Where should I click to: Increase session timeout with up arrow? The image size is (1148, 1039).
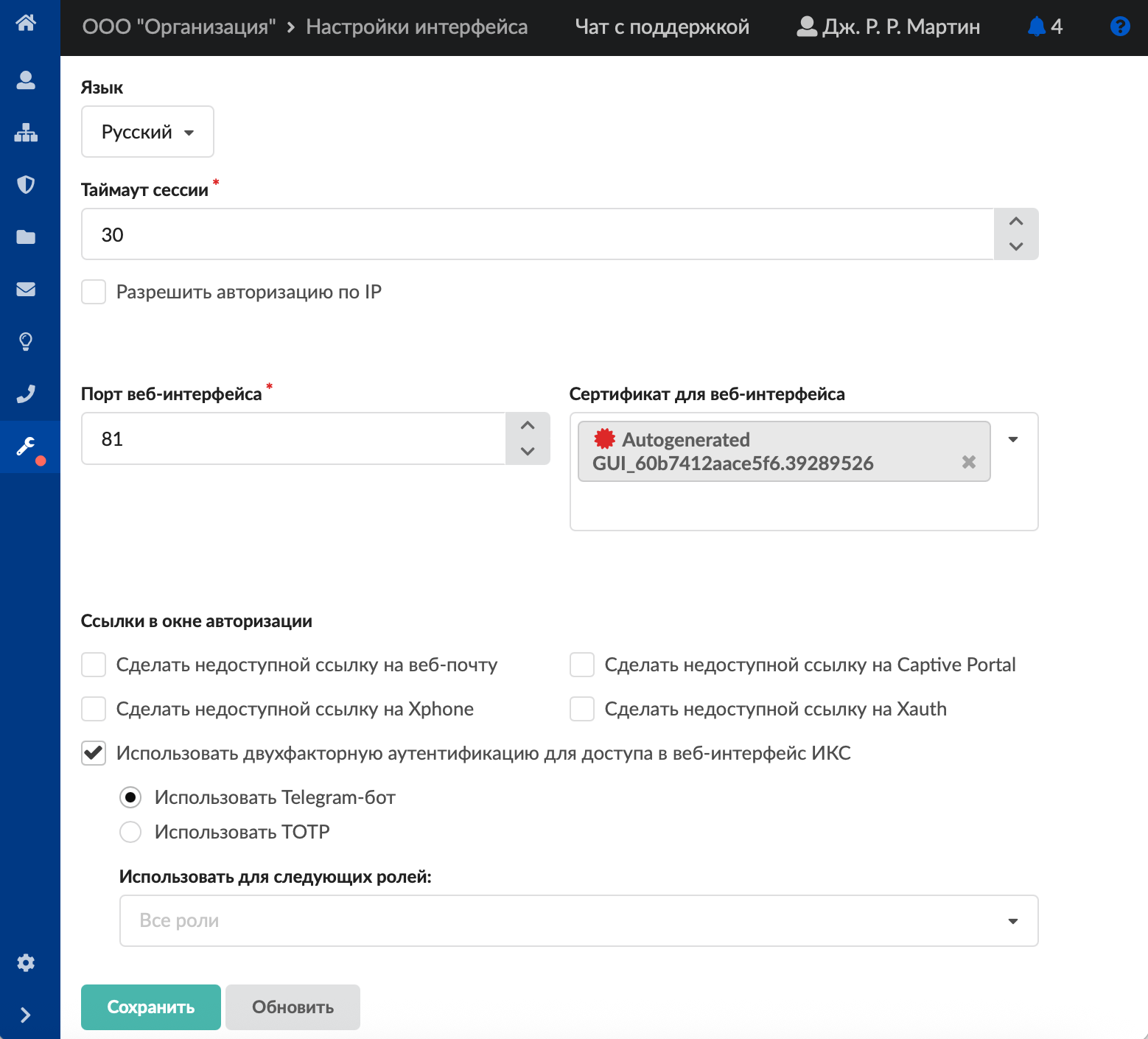click(1016, 222)
